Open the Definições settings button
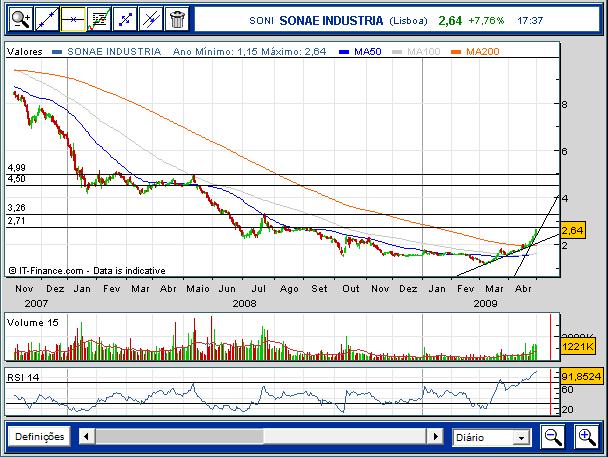Viewport: 608px width, 457px height. 39,436
